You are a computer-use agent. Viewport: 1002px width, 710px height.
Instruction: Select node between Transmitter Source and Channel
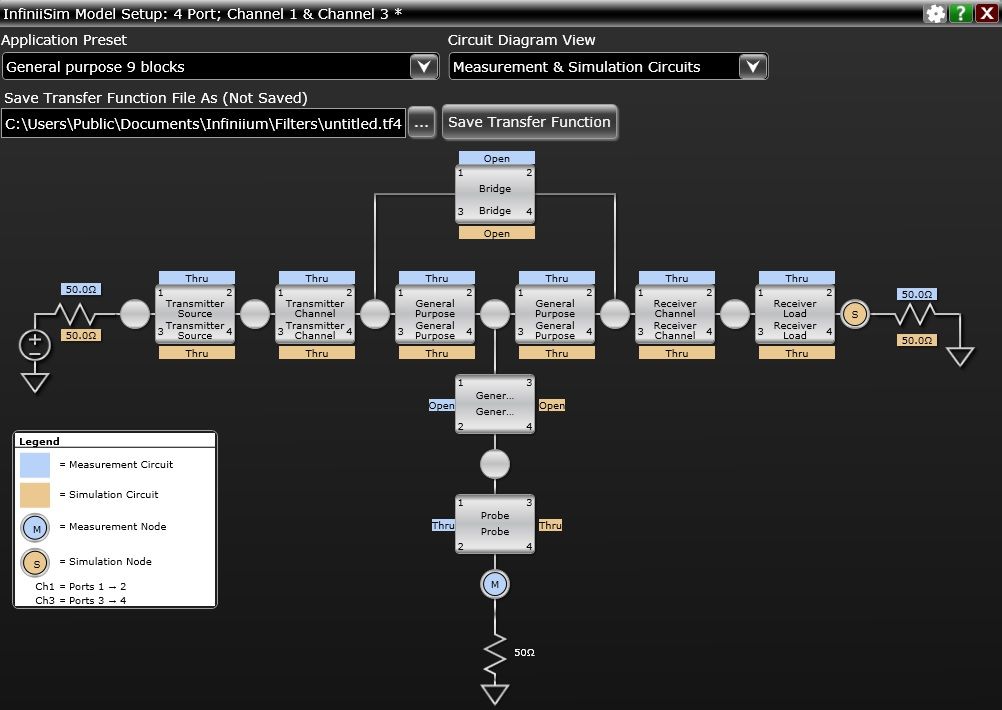(255, 314)
